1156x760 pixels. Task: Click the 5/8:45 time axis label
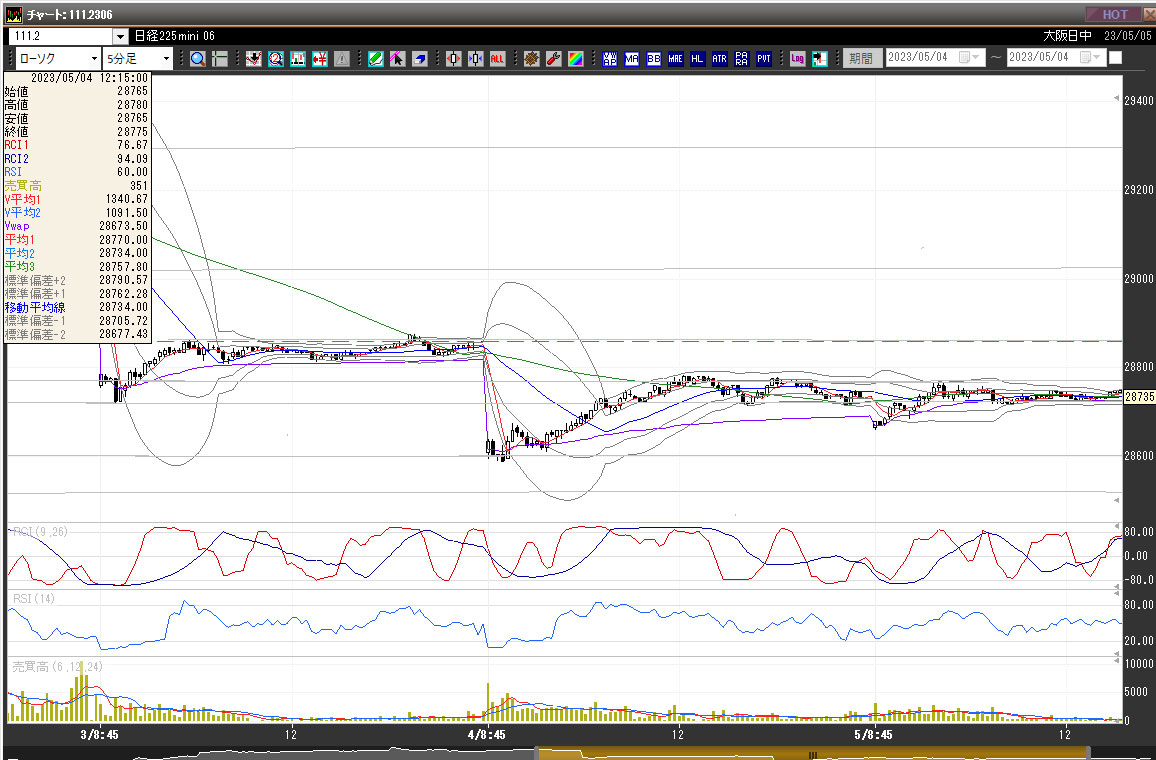click(x=874, y=734)
